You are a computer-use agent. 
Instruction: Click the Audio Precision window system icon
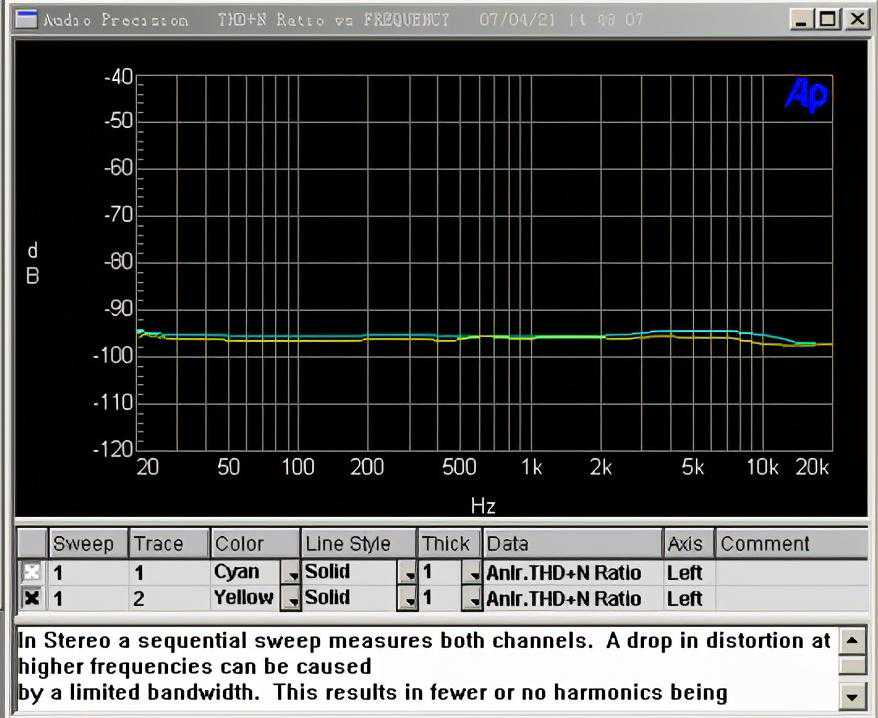(28, 20)
